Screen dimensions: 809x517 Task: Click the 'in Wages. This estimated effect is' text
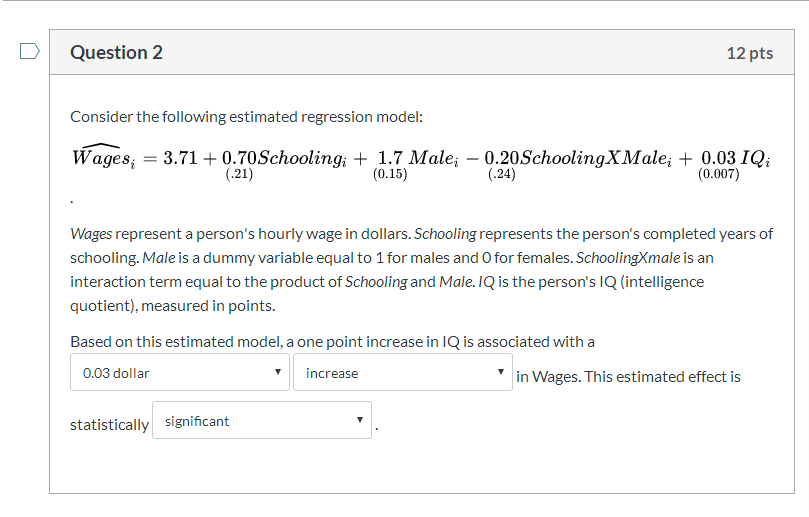(628, 377)
